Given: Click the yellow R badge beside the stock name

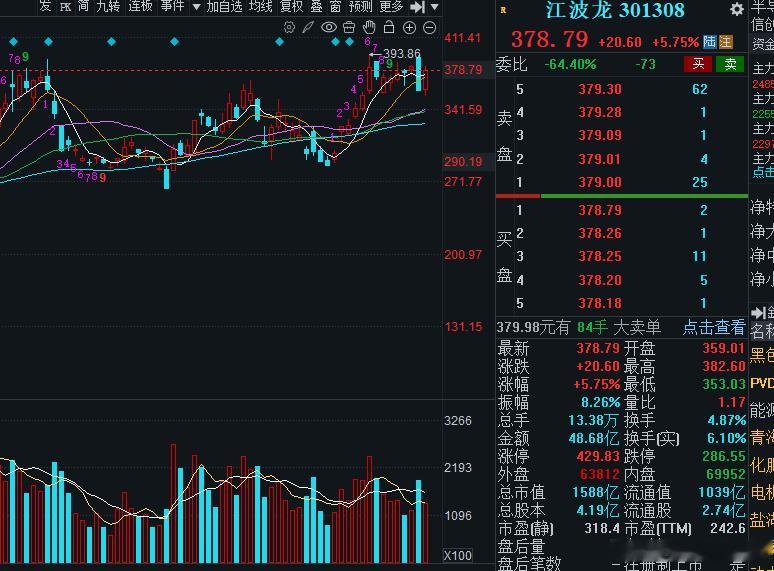Looking at the screenshot, I should tap(503, 10).
